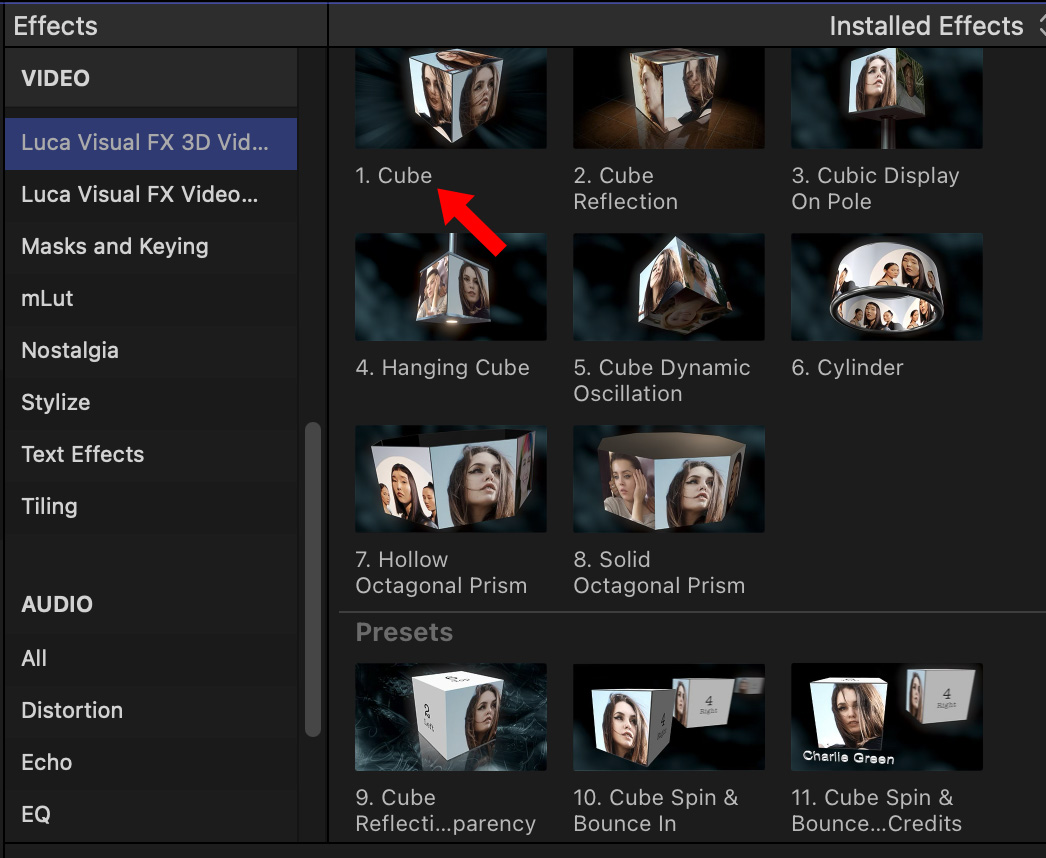The height and width of the screenshot is (858, 1046).
Task: Choose the 7. Hollow Octagonal Prism thumbnail
Action: [x=450, y=479]
